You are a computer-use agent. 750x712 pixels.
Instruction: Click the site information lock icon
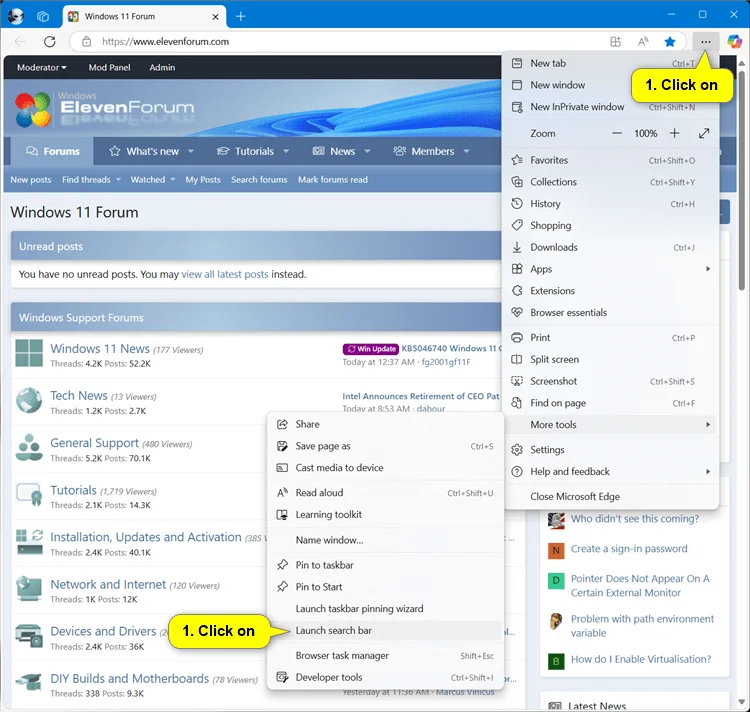[87, 42]
